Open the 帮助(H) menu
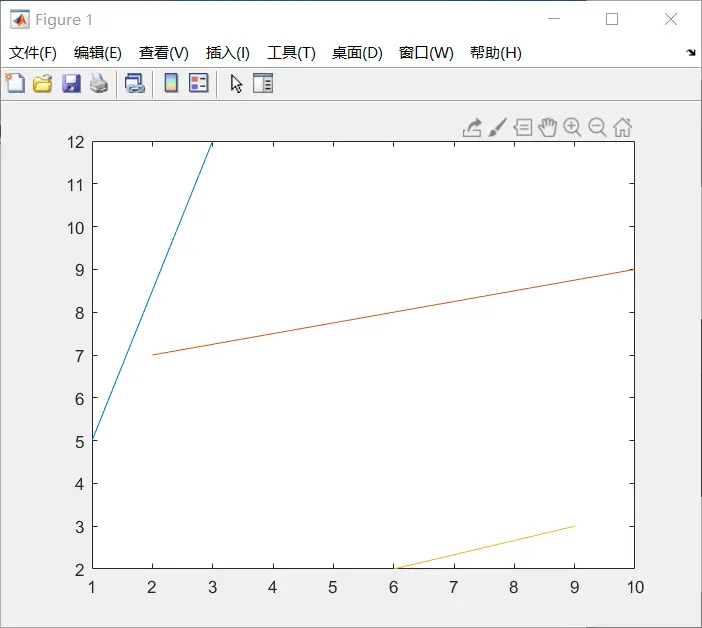702x628 pixels. [x=496, y=53]
